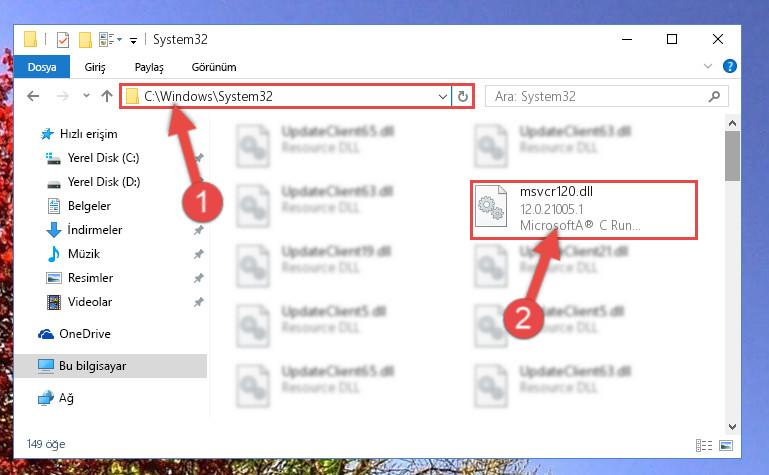
Task: Open the recent locations dropdown arrow
Action: (x=86, y=96)
